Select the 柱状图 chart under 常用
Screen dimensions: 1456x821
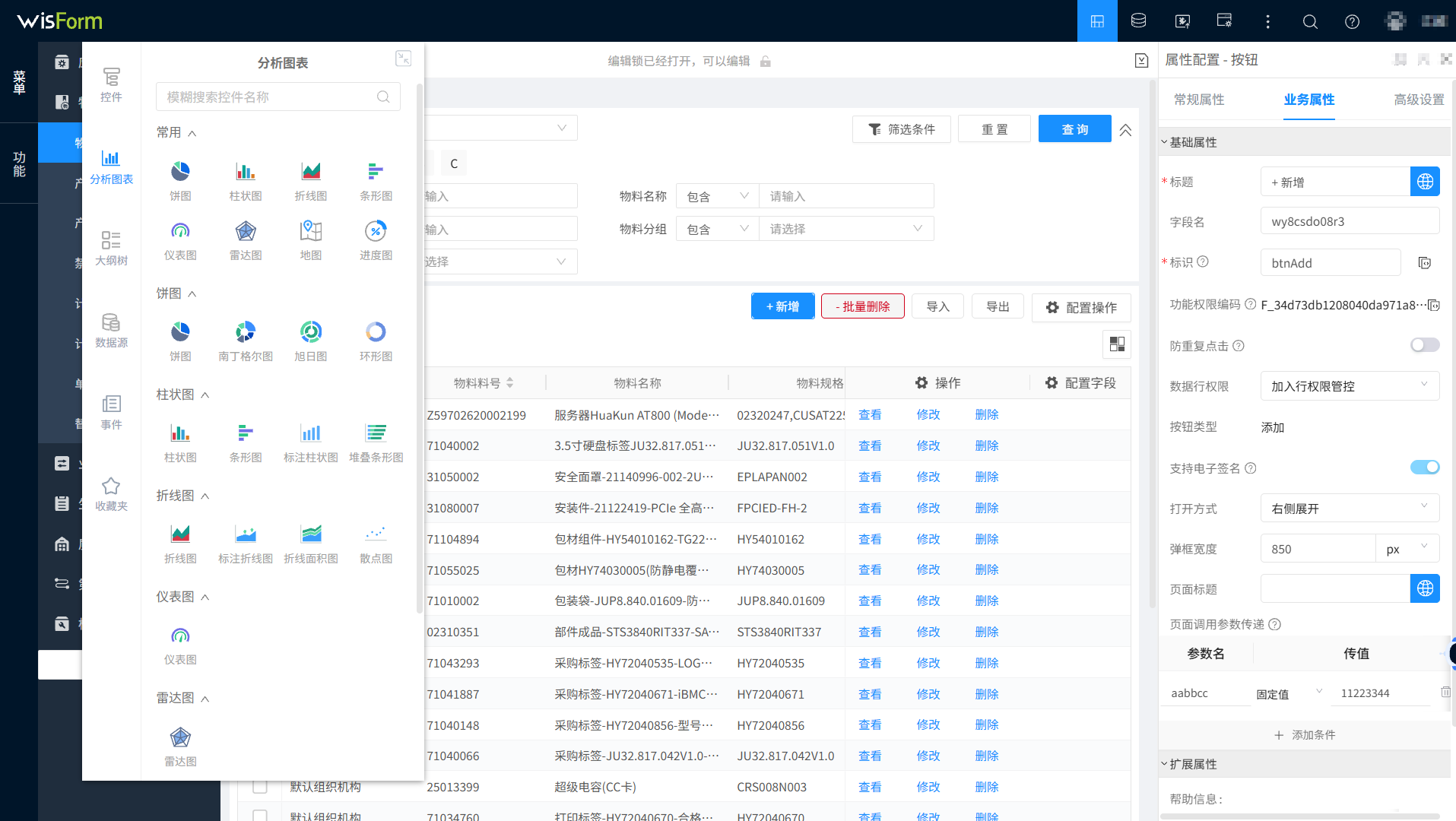[246, 180]
